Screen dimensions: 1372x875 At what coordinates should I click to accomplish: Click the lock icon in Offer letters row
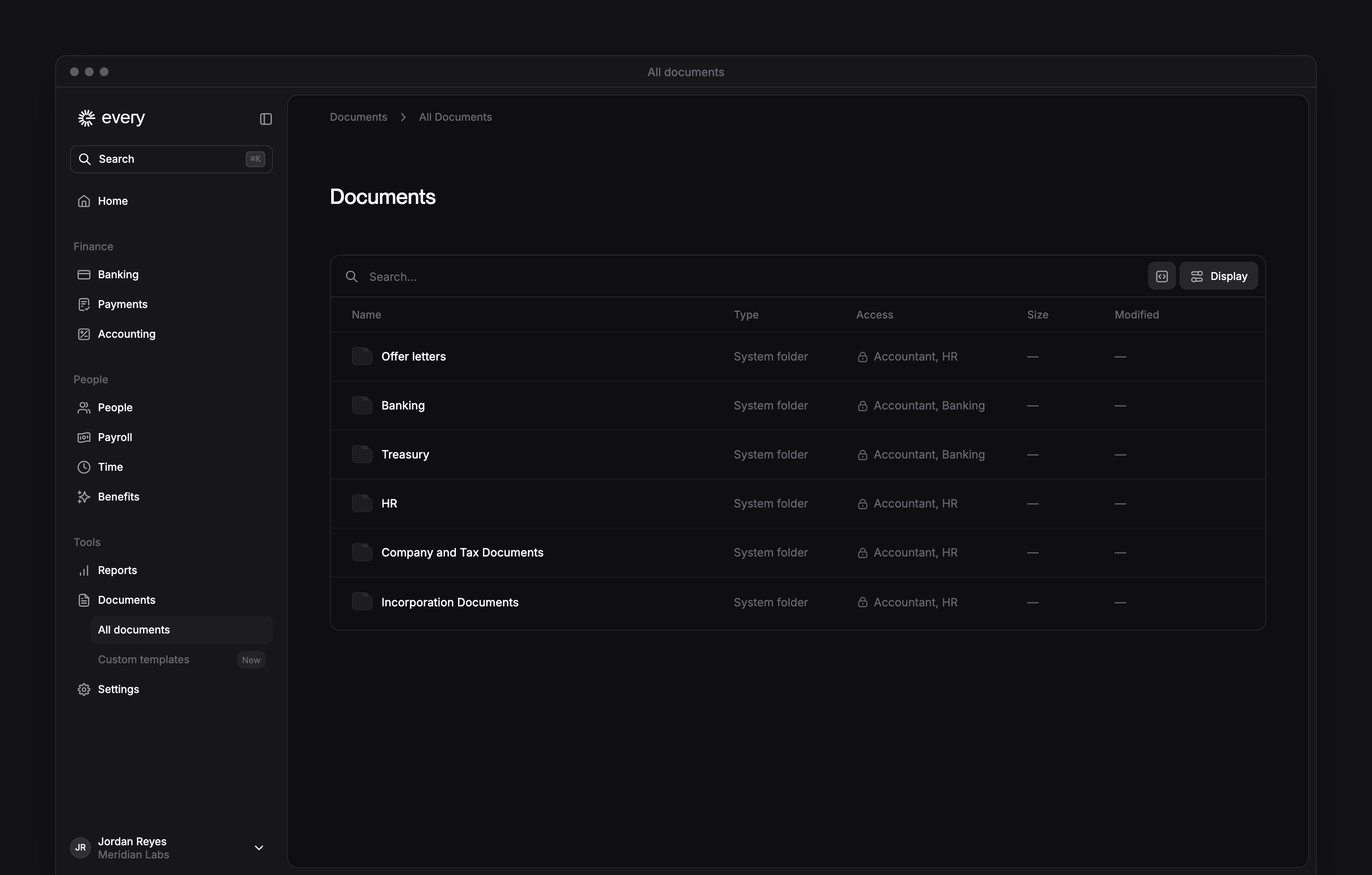tap(863, 357)
